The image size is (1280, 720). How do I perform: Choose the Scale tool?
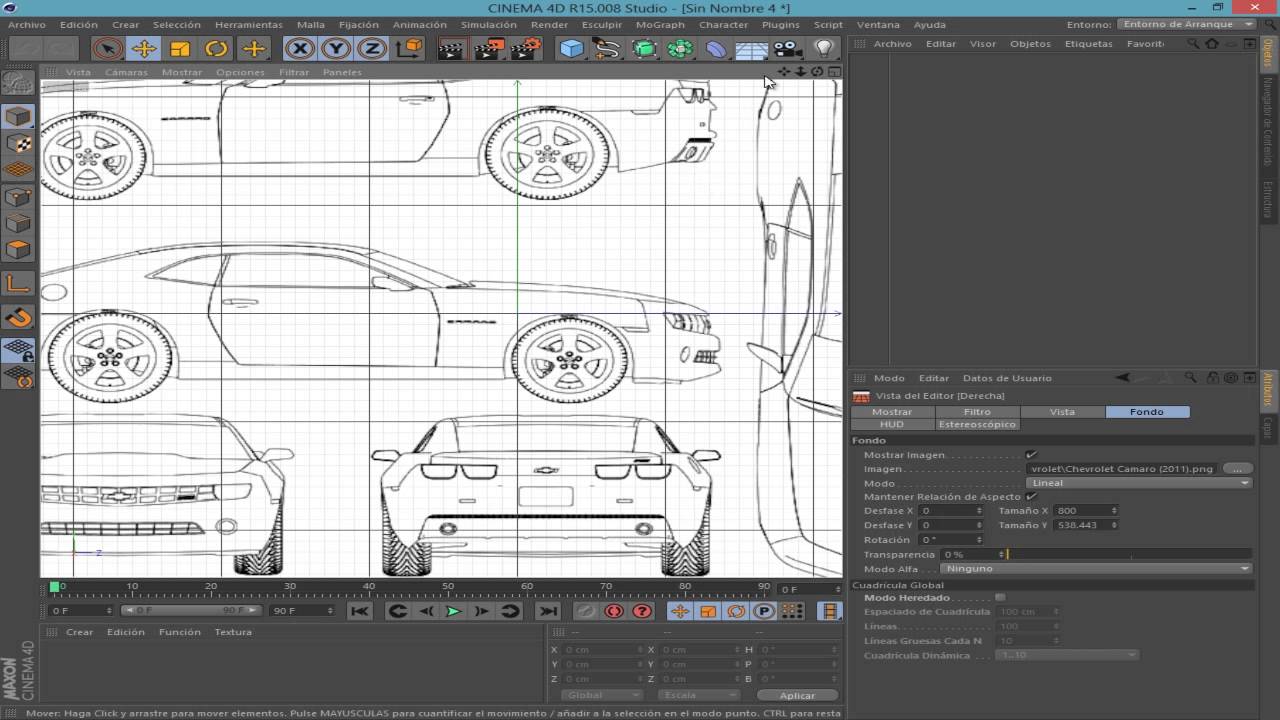tap(179, 48)
